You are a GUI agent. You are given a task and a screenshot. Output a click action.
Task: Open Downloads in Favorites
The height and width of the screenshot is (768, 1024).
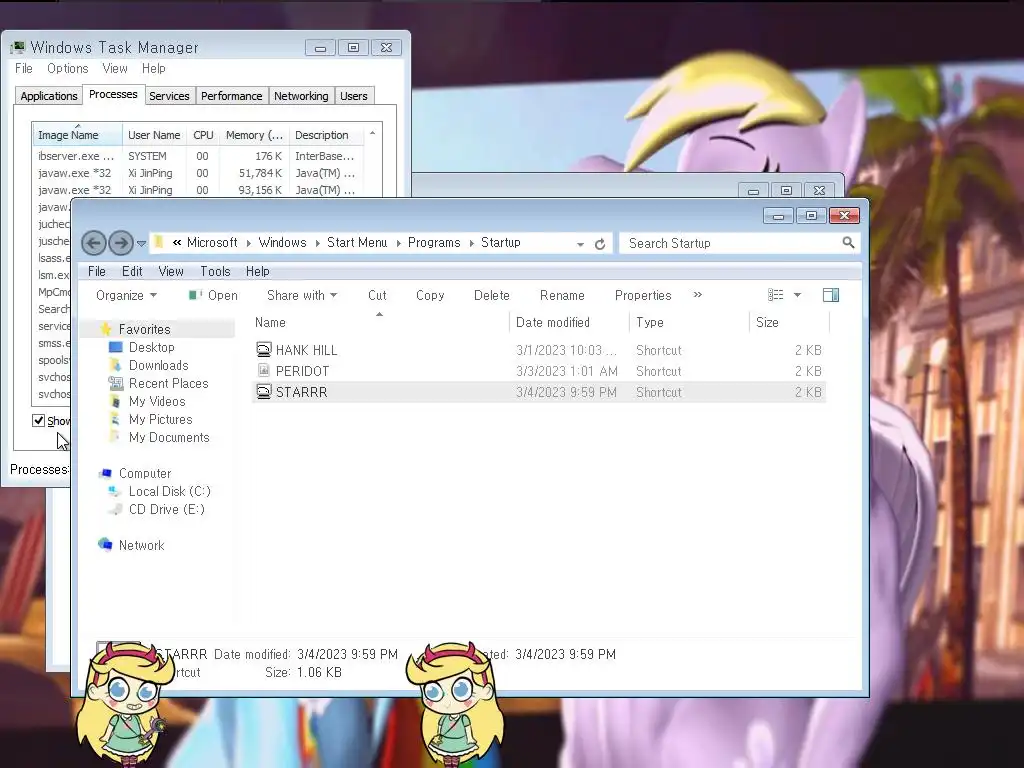(x=158, y=365)
